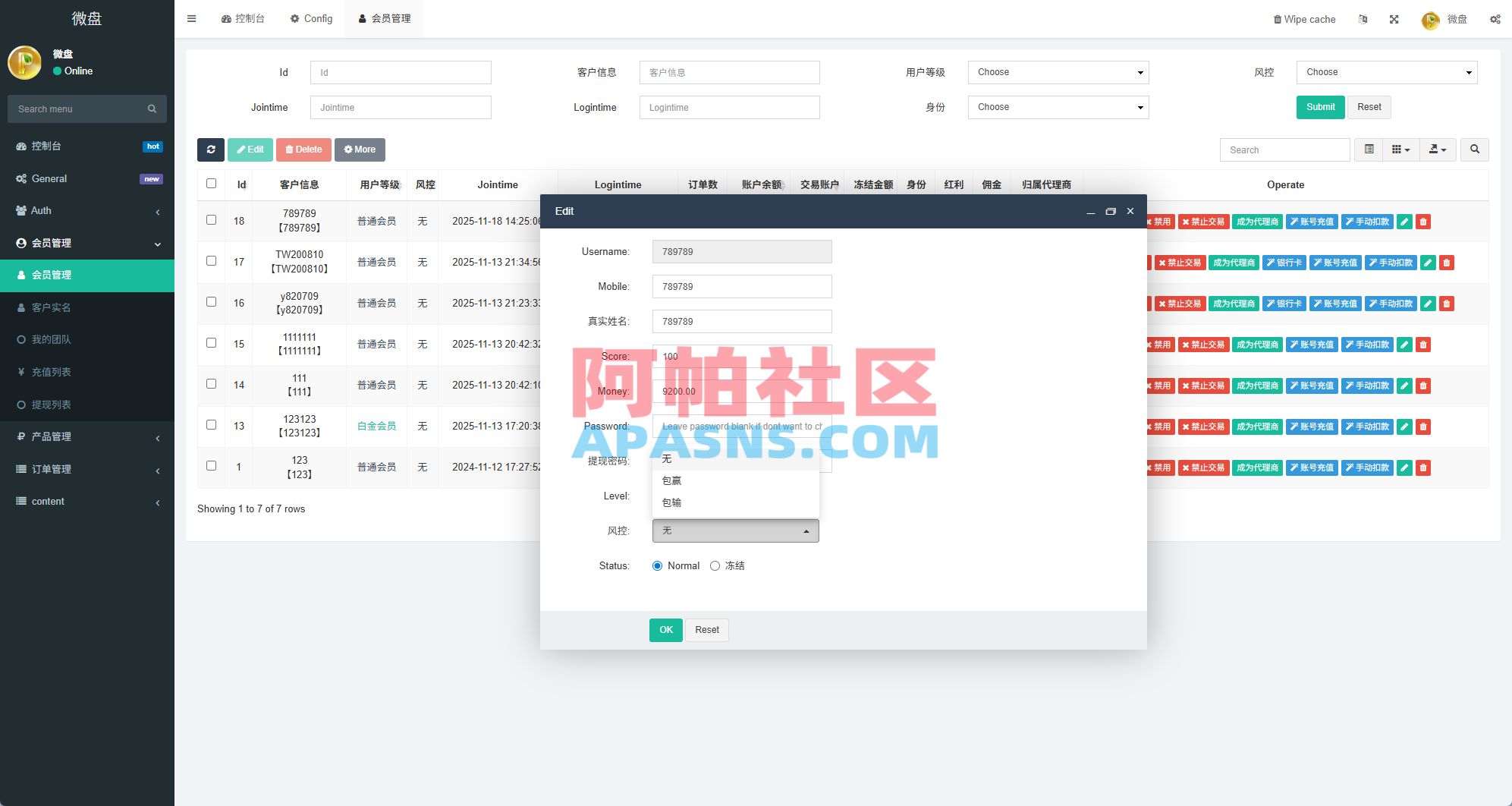Screen dimensions: 1512x806
Task: Check the checkbox for row Id 16
Action: click(211, 302)
